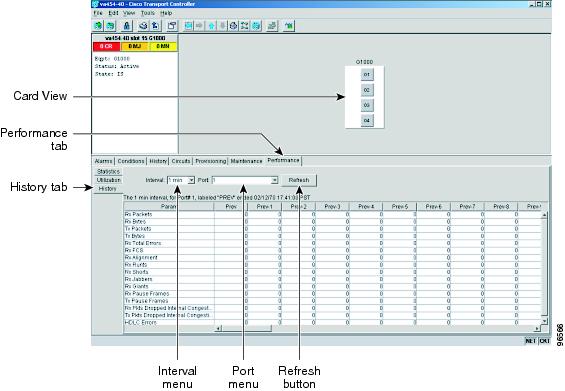The width and height of the screenshot is (565, 391).
Task: Click the second green node toolbar icon
Action: (x=110, y=26)
